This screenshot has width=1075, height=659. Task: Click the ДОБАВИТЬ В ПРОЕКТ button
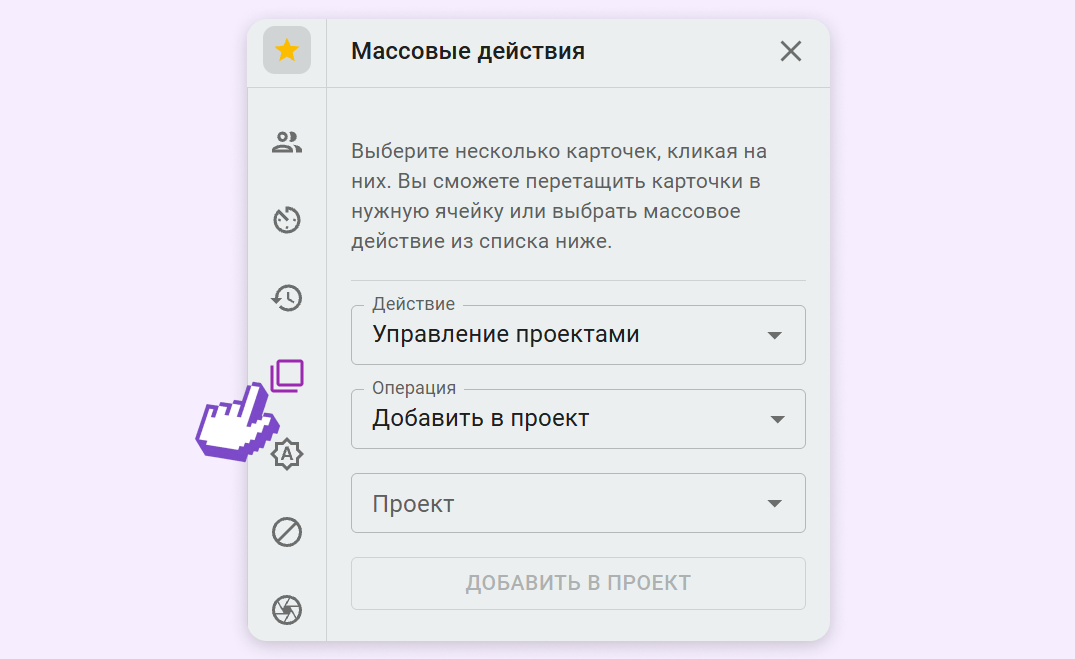tap(578, 583)
